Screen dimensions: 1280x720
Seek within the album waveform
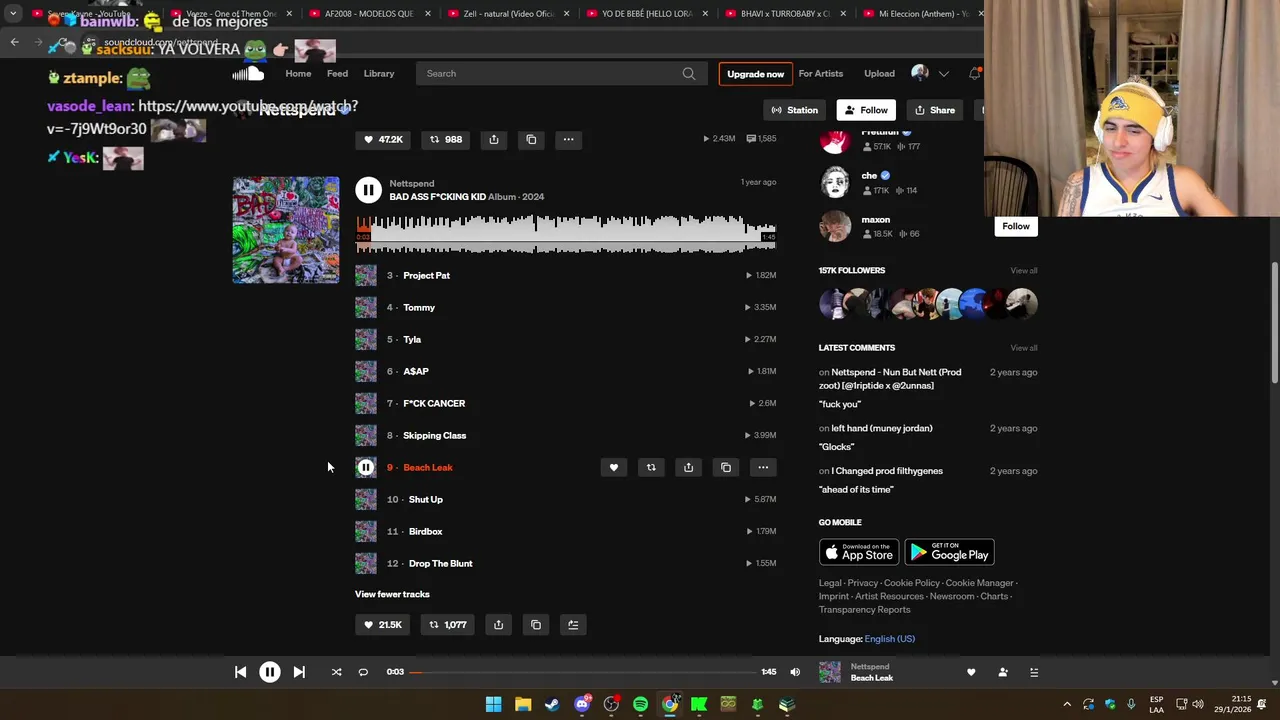tap(566, 234)
